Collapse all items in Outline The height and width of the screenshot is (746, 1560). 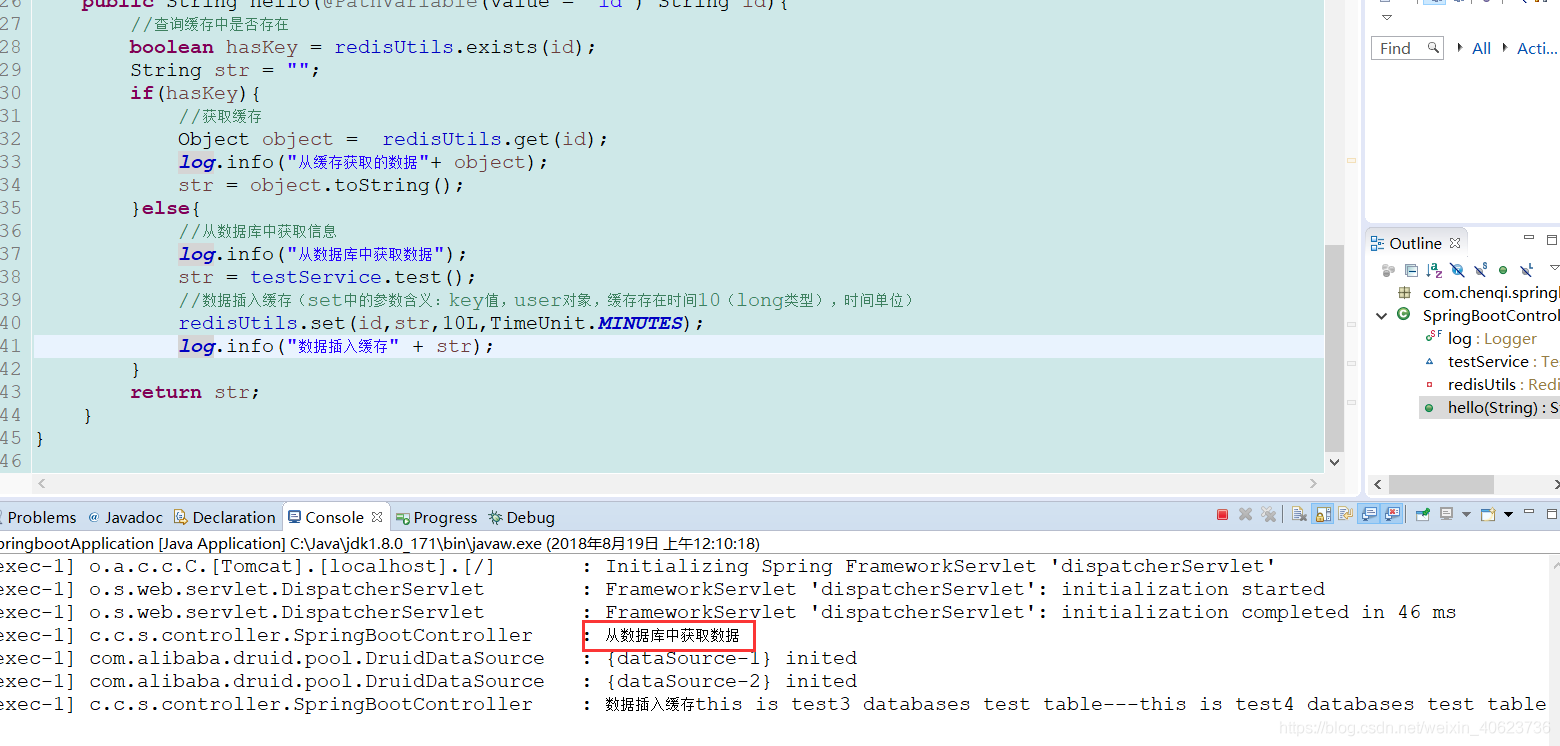(1411, 270)
